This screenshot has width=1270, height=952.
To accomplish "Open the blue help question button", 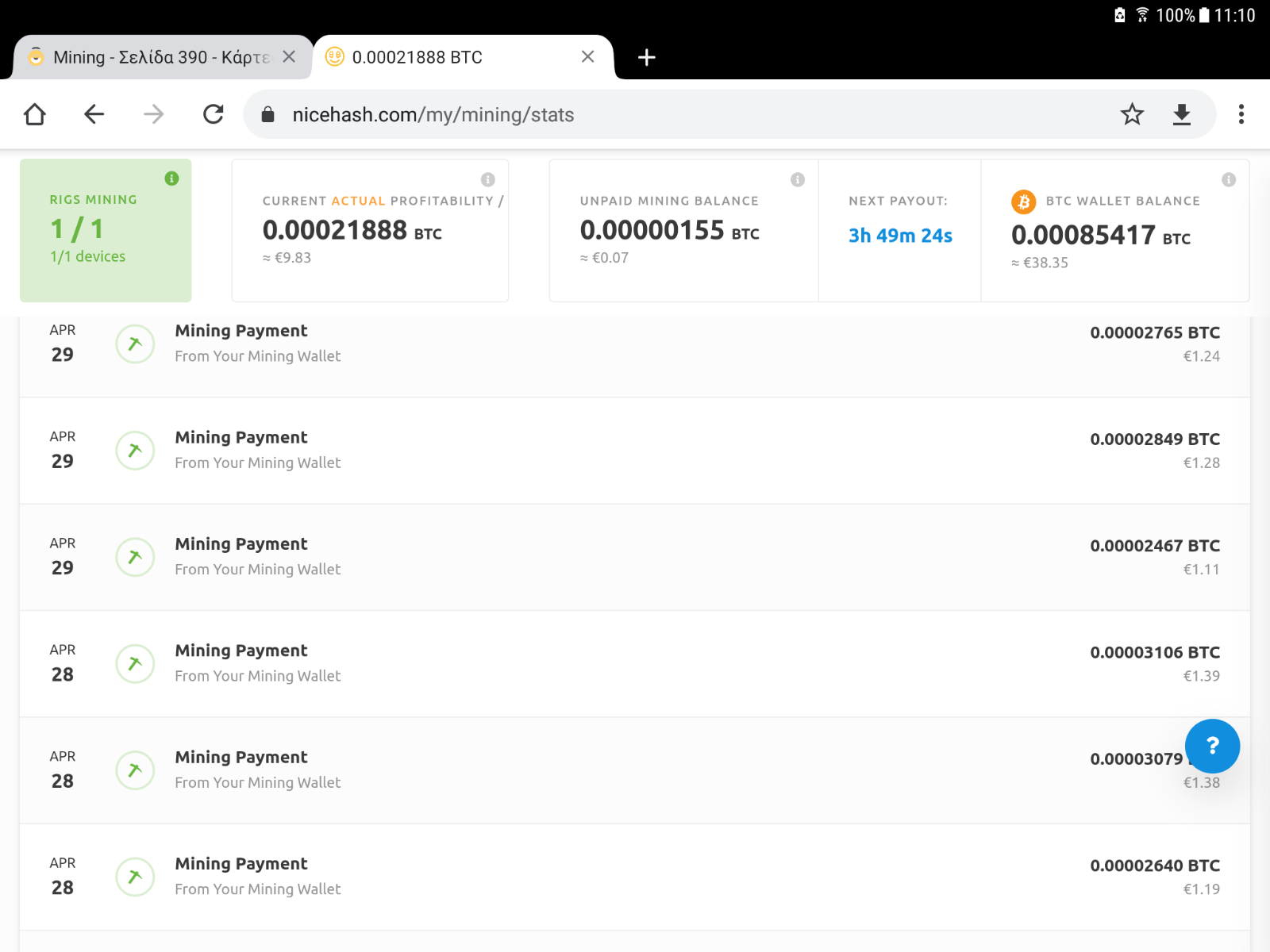I will tap(1212, 746).
